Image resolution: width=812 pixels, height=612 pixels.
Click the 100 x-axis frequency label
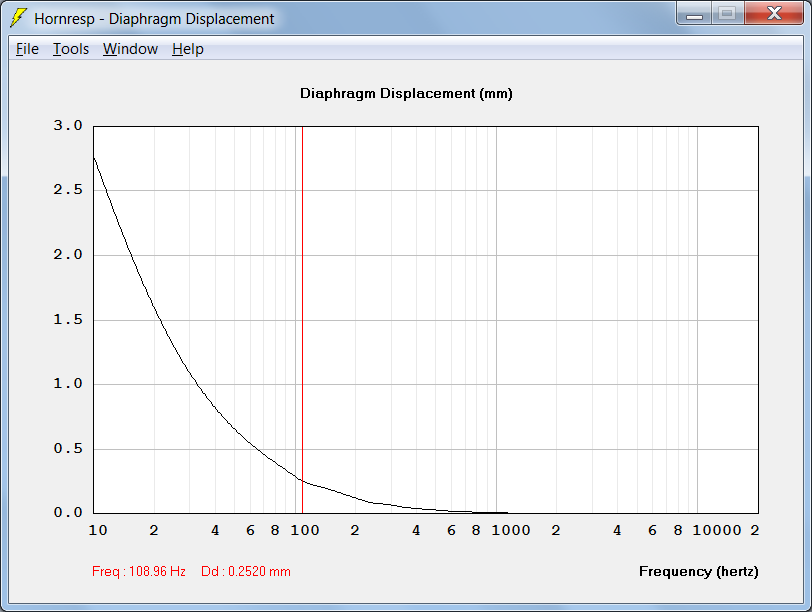tap(304, 530)
